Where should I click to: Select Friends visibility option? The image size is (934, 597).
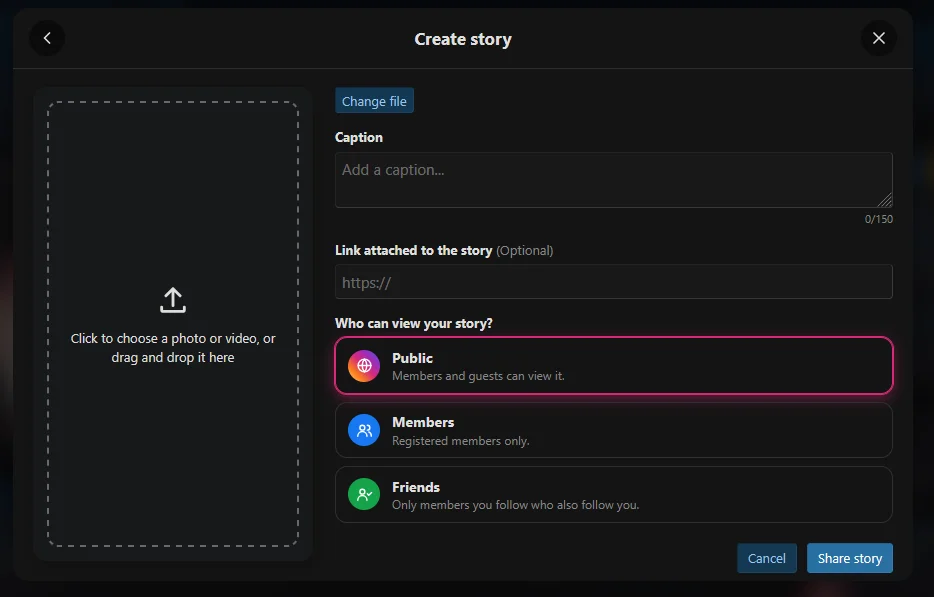coord(614,495)
